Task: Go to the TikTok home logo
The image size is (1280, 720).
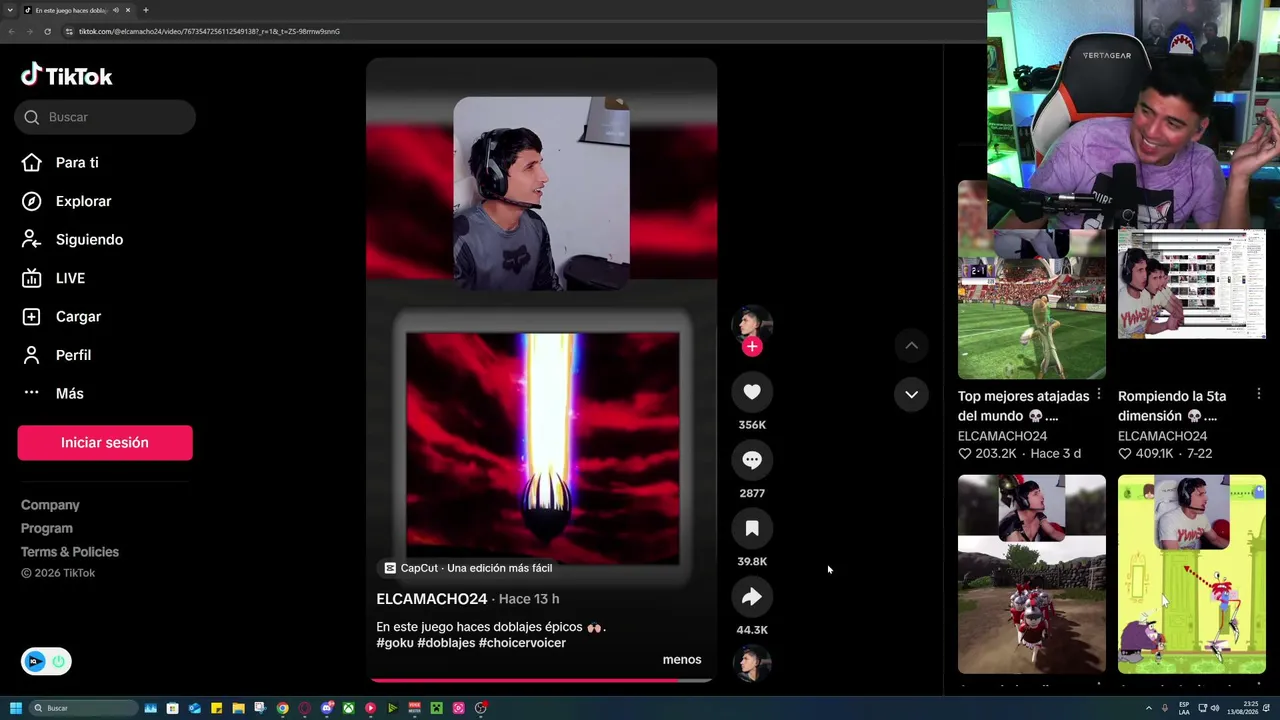Action: tap(67, 75)
